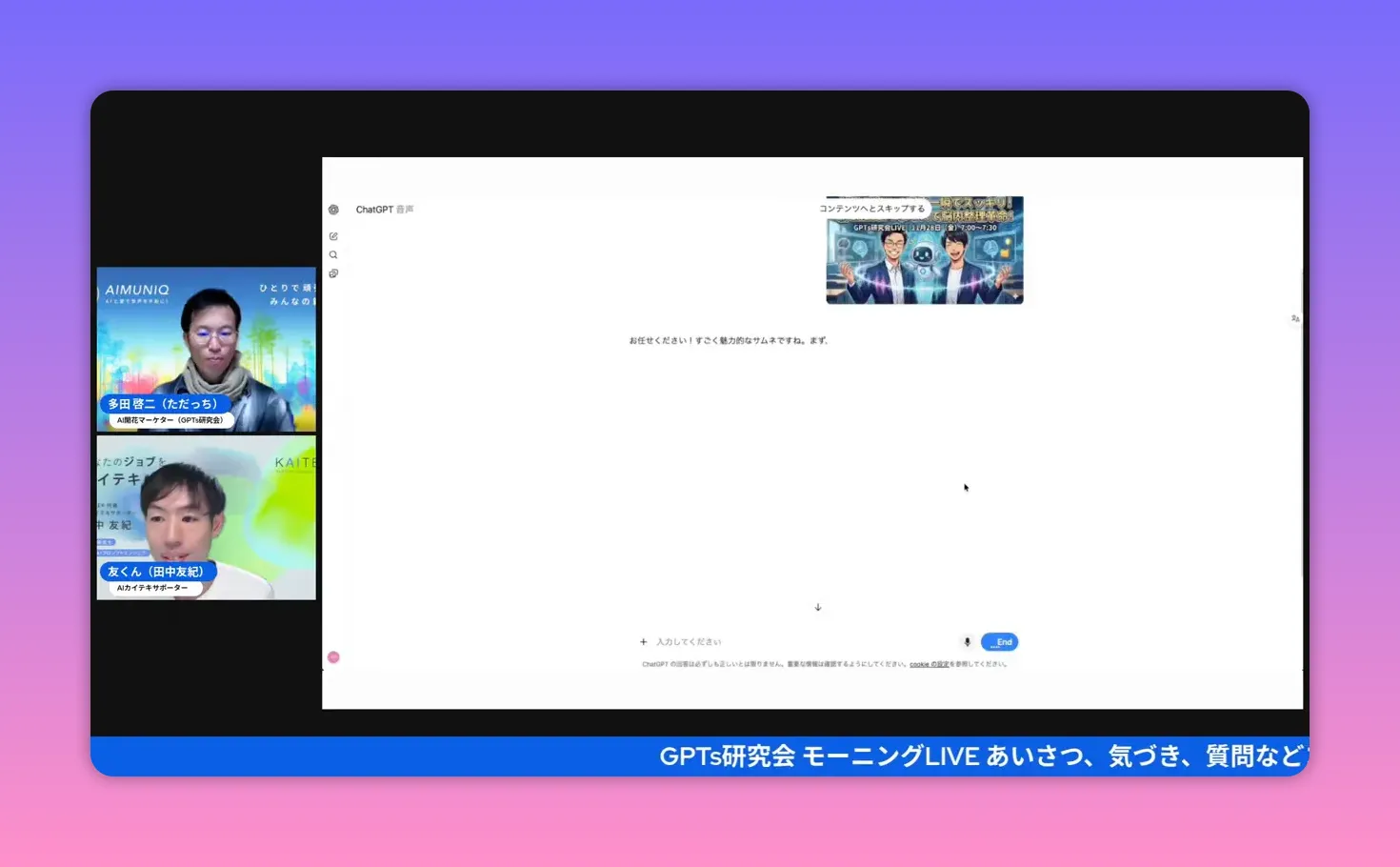Open a new chat with the compose icon
The width and height of the screenshot is (1400, 867).
[x=333, y=235]
